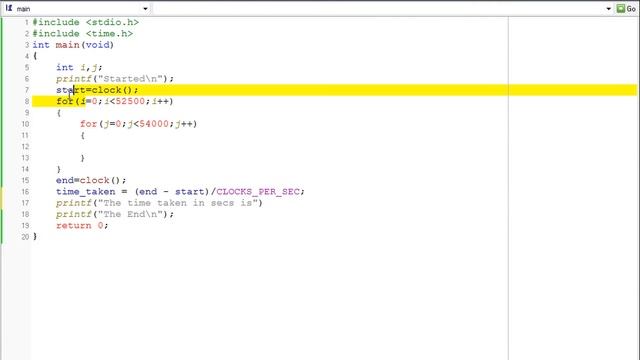Click the highlighted 'start=clock();' line
Screen dimensions: 640x360
coord(97,90)
